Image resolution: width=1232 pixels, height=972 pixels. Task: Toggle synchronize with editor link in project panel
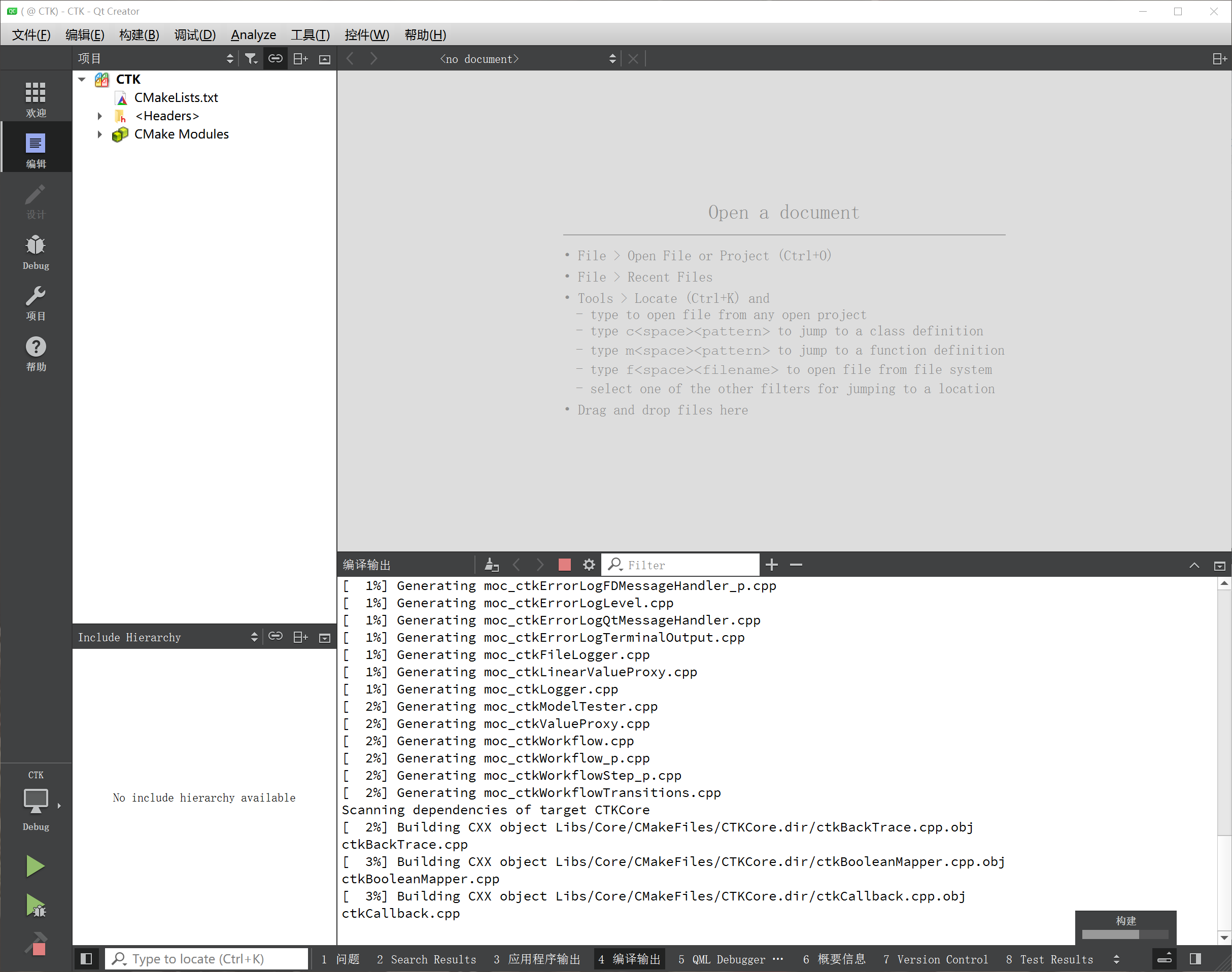coord(276,59)
